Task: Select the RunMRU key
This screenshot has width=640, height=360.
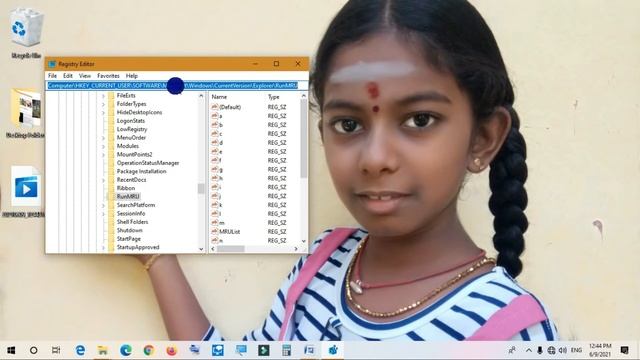Action: 128,197
